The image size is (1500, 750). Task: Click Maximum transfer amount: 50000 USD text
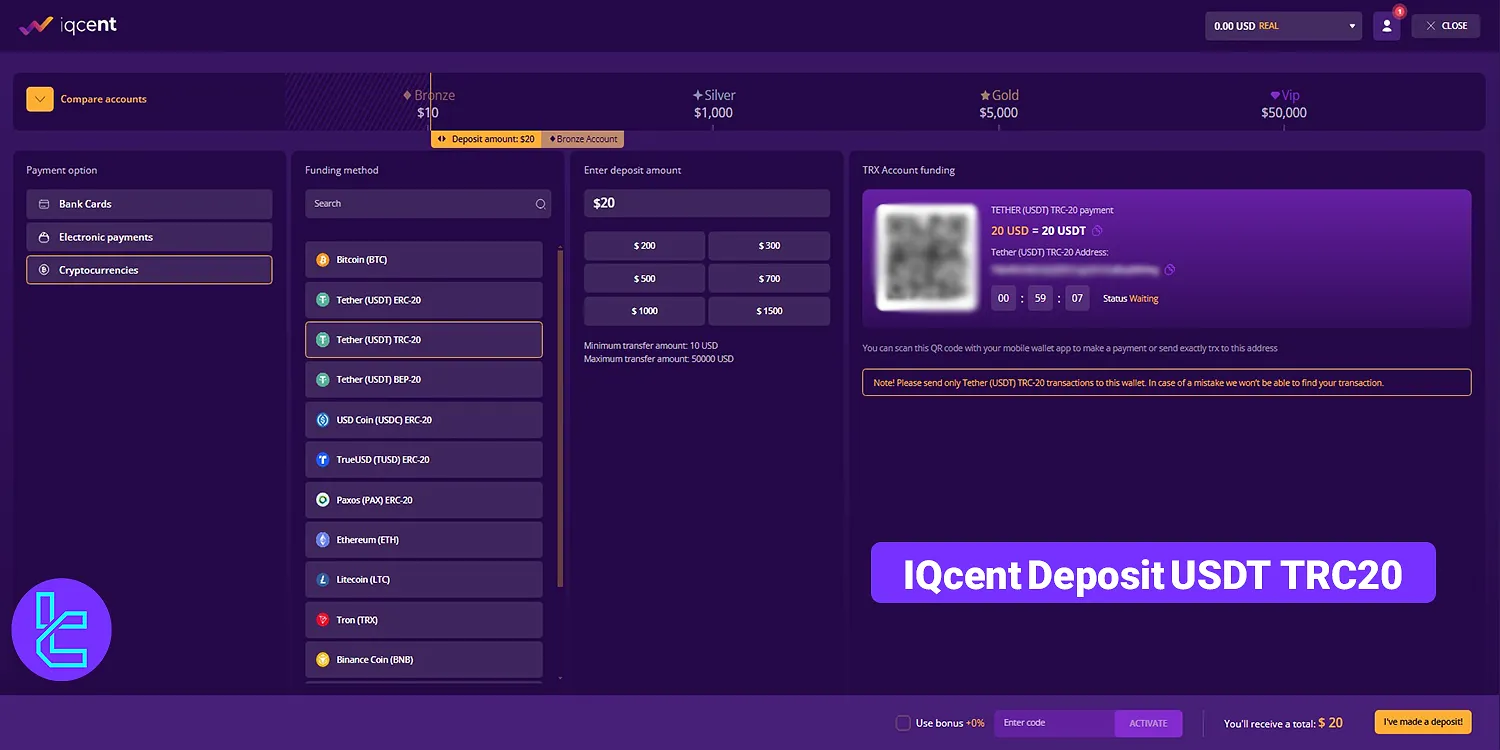coord(659,359)
